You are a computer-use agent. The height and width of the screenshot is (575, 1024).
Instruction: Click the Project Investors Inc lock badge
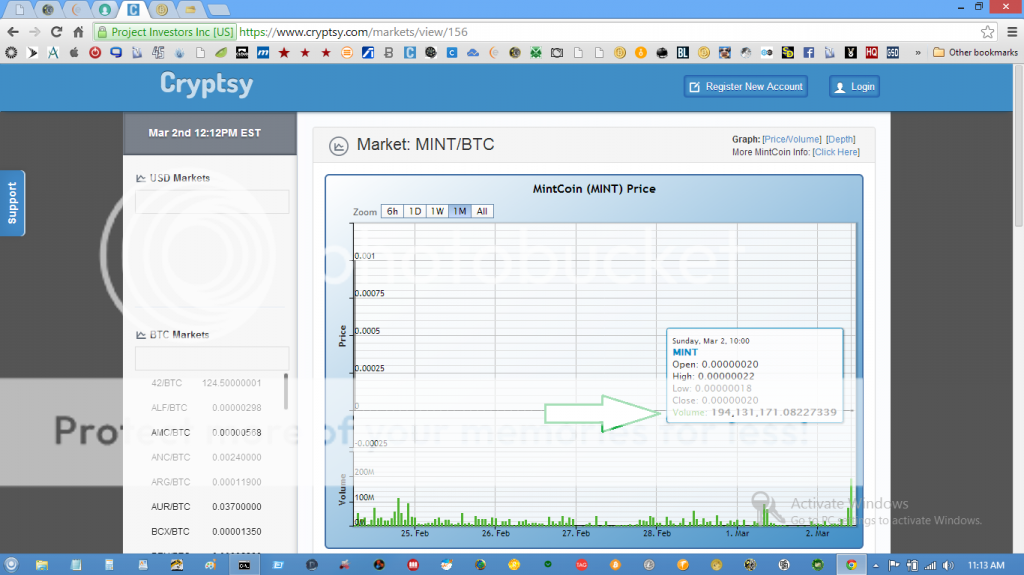coord(165,31)
